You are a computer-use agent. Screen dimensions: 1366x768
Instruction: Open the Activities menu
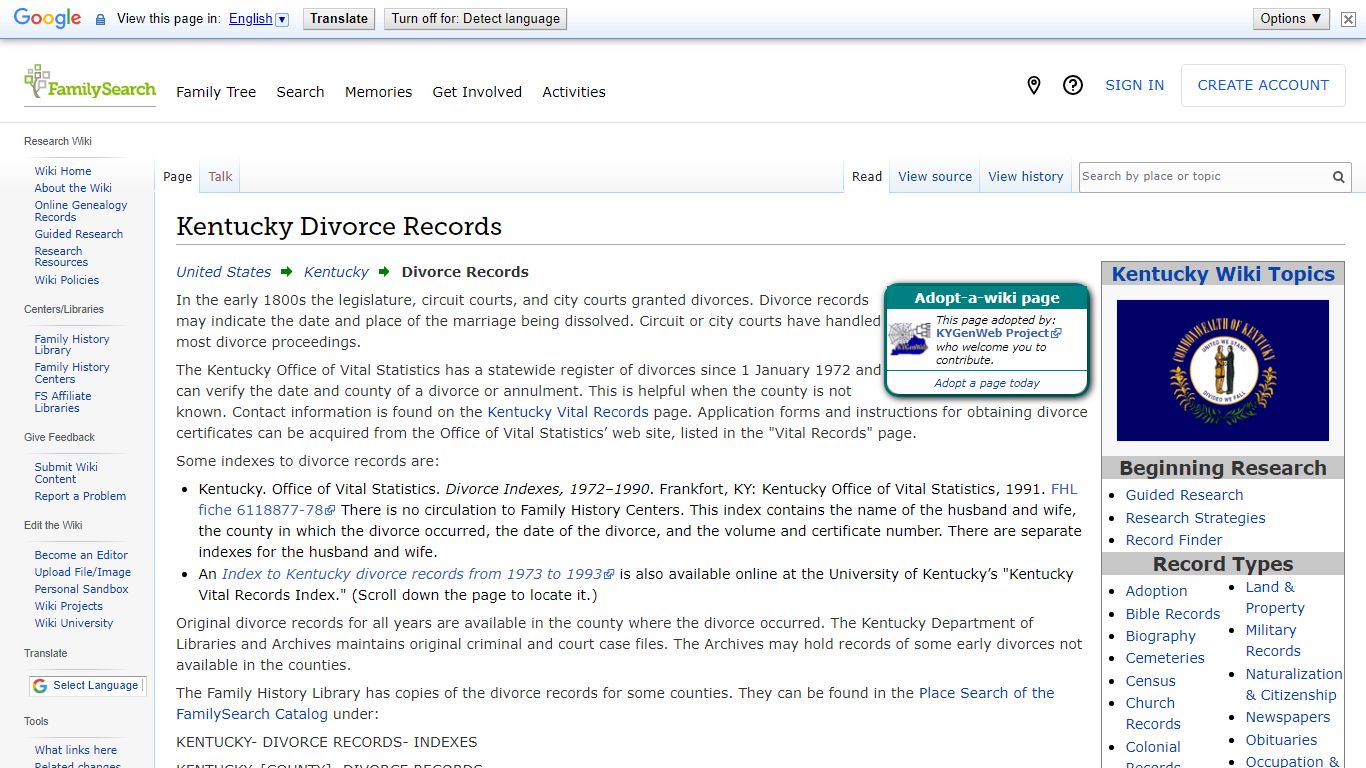(574, 92)
